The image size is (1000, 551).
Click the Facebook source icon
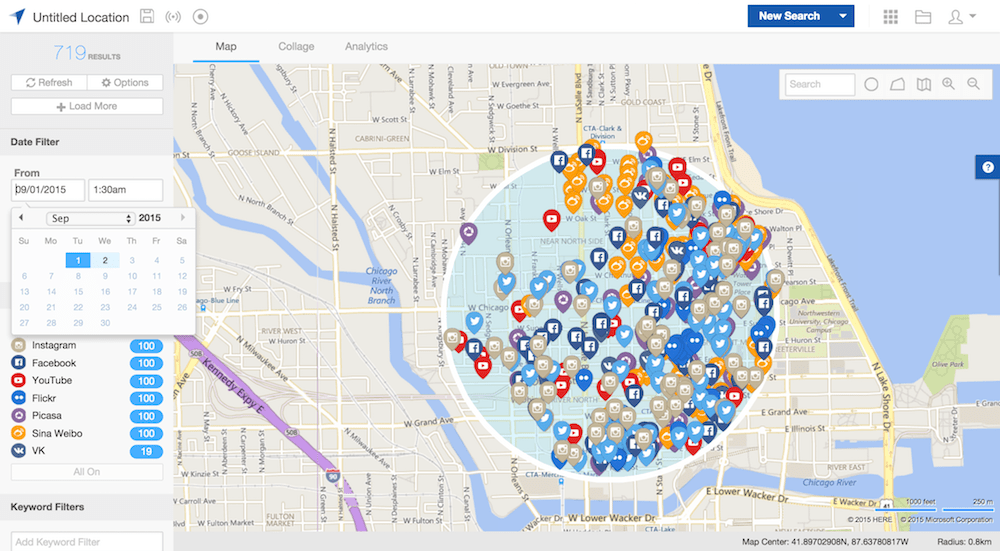[x=18, y=363]
